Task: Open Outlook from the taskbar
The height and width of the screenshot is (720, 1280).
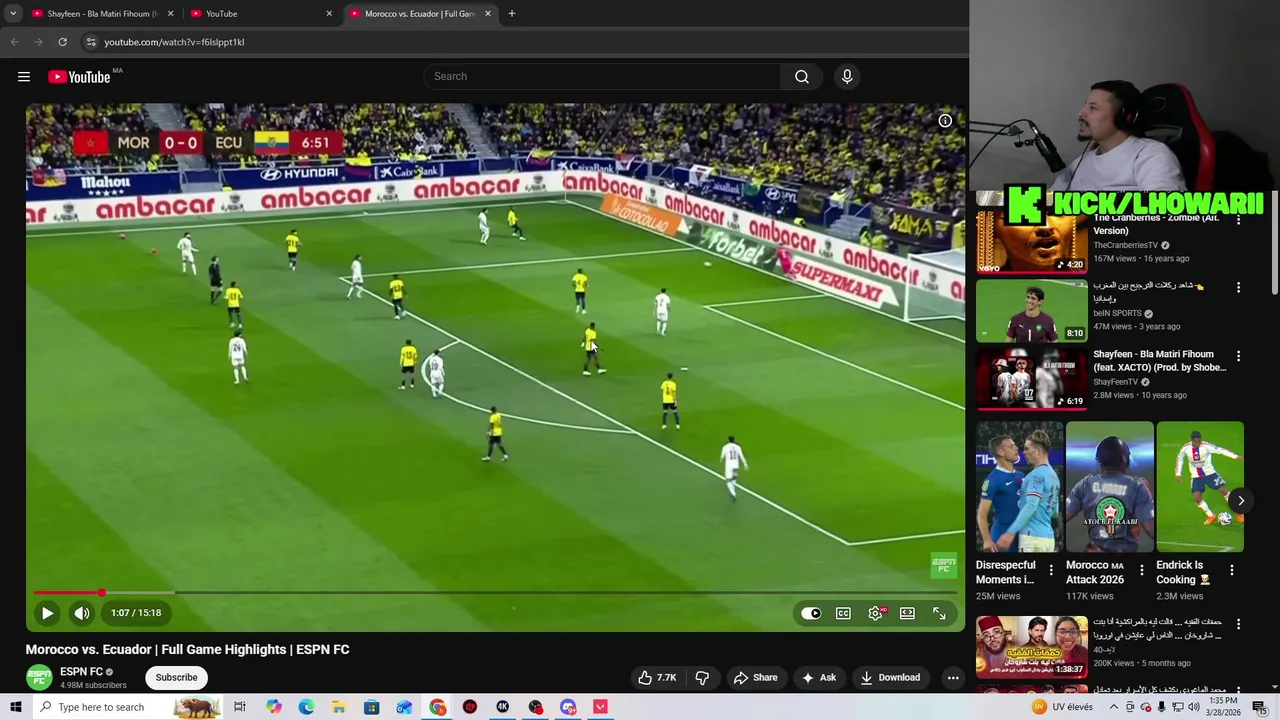Action: tap(404, 707)
